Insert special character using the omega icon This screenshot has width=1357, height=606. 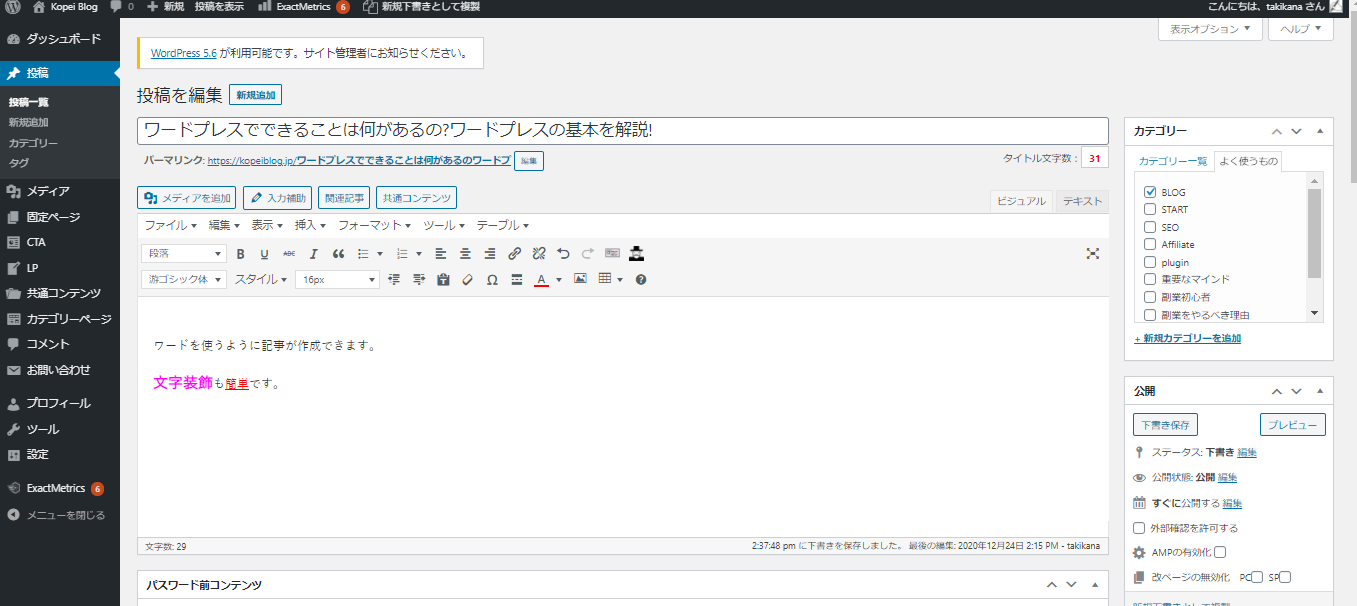[x=492, y=280]
